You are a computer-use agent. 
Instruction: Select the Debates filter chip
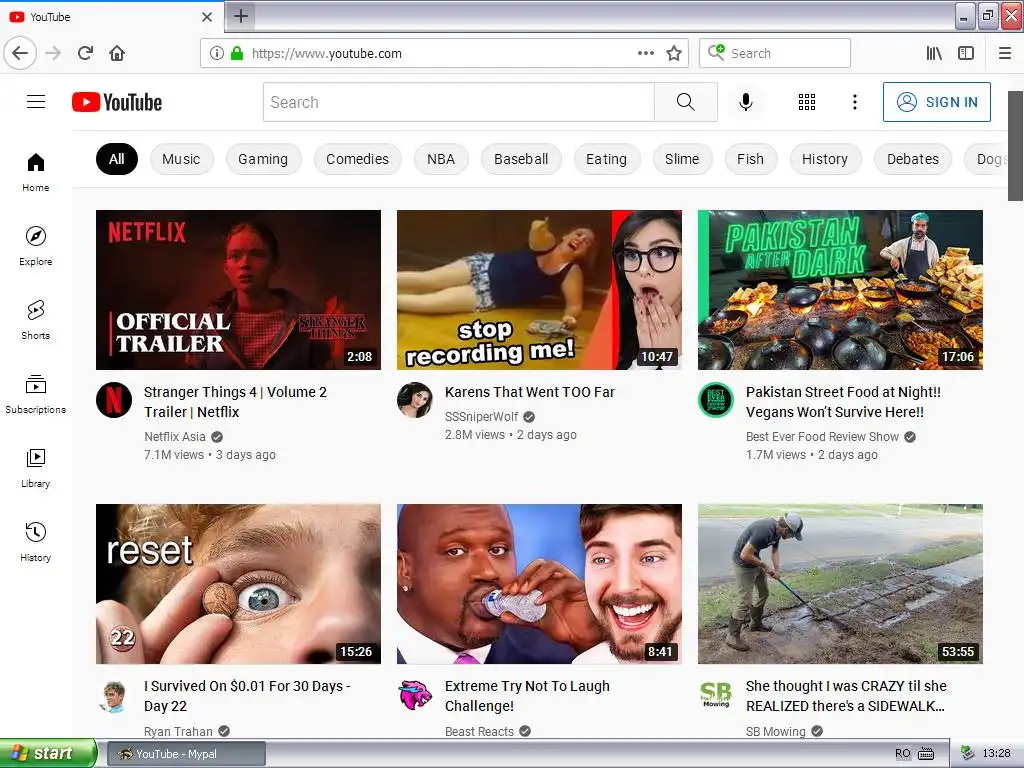click(912, 159)
